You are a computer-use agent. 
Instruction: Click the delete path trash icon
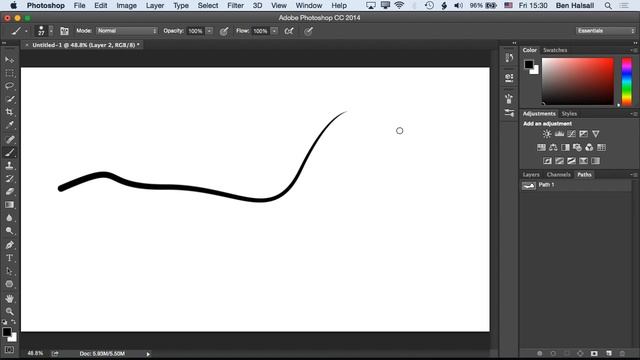click(622, 353)
